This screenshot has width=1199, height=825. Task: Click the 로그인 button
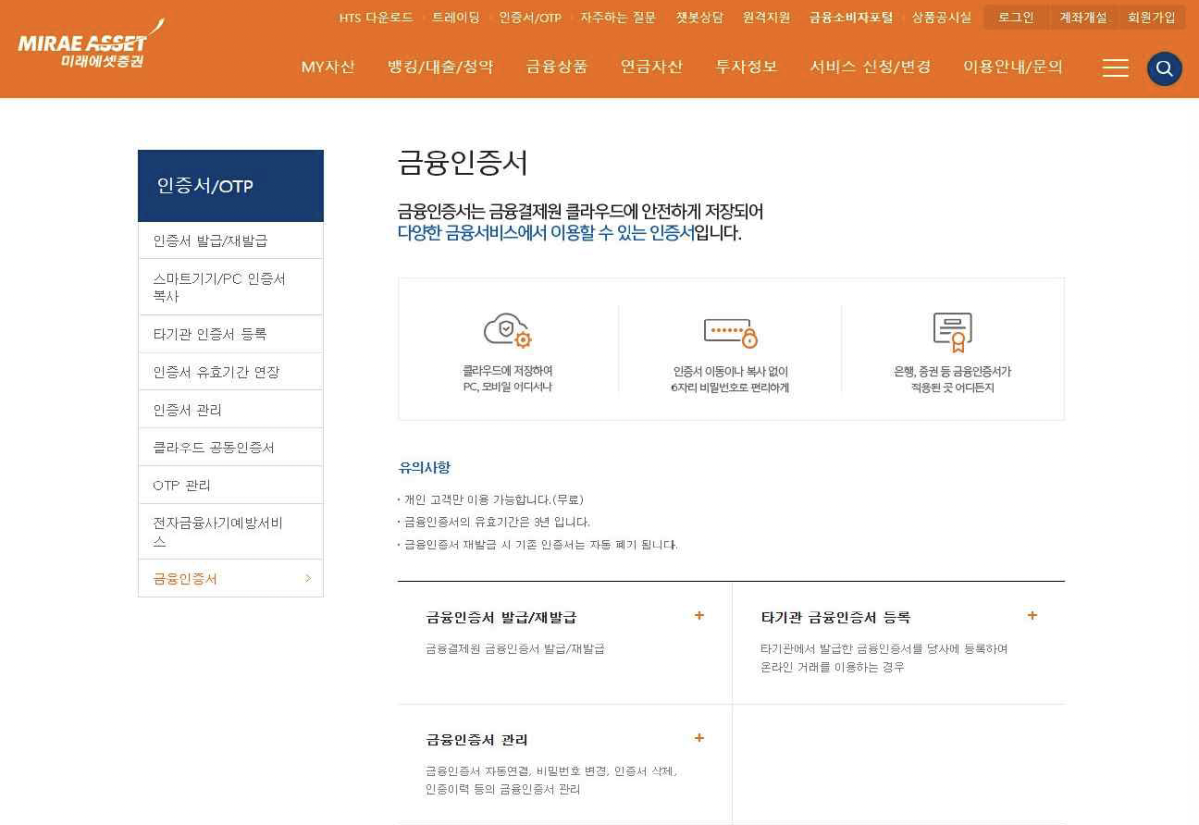coord(1013,16)
